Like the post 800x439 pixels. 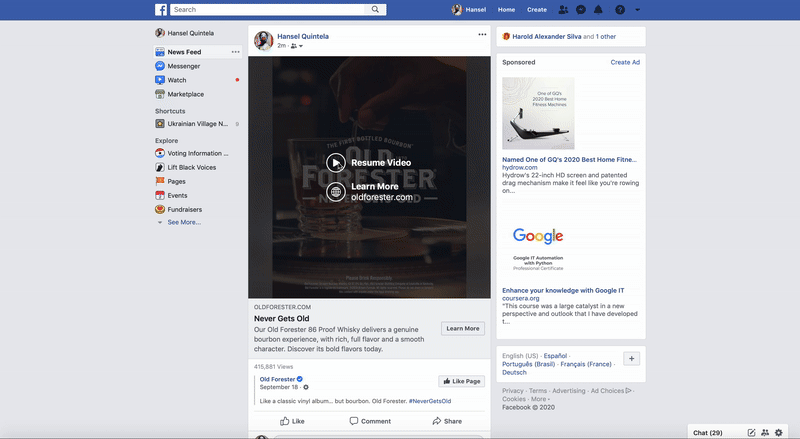coord(292,421)
